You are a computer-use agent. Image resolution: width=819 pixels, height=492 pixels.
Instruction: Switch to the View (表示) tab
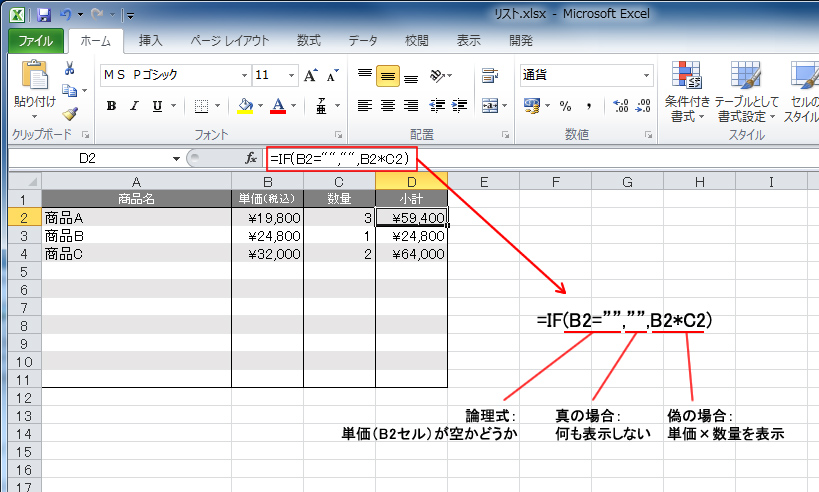pos(469,41)
